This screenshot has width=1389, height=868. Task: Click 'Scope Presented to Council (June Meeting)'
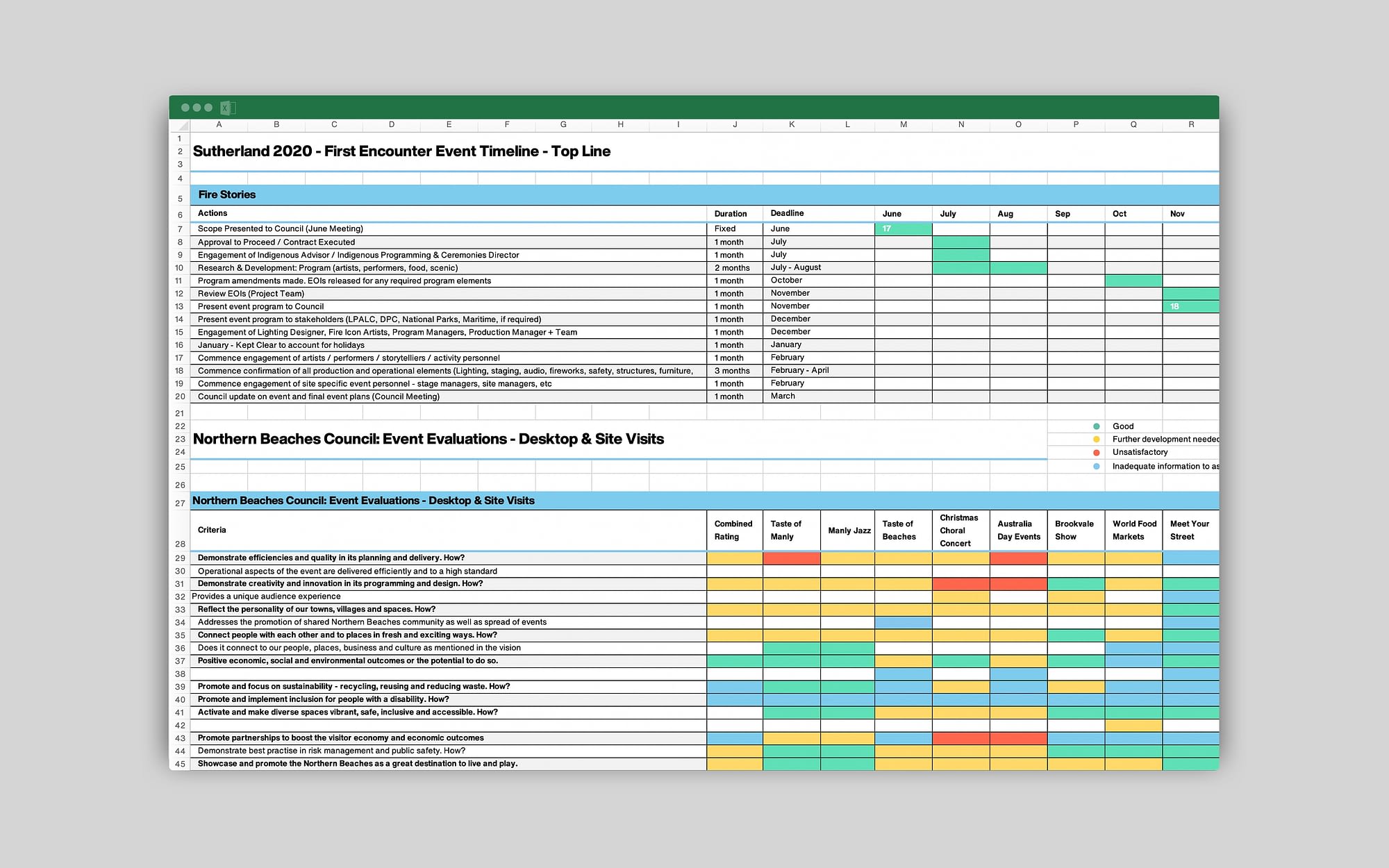(x=281, y=228)
